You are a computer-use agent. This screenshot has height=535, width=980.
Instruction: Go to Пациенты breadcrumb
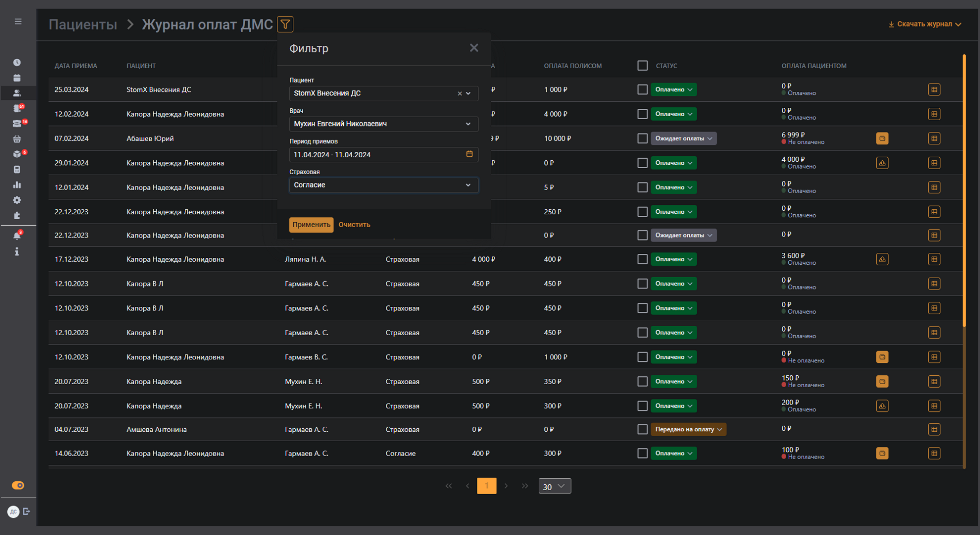pos(83,24)
